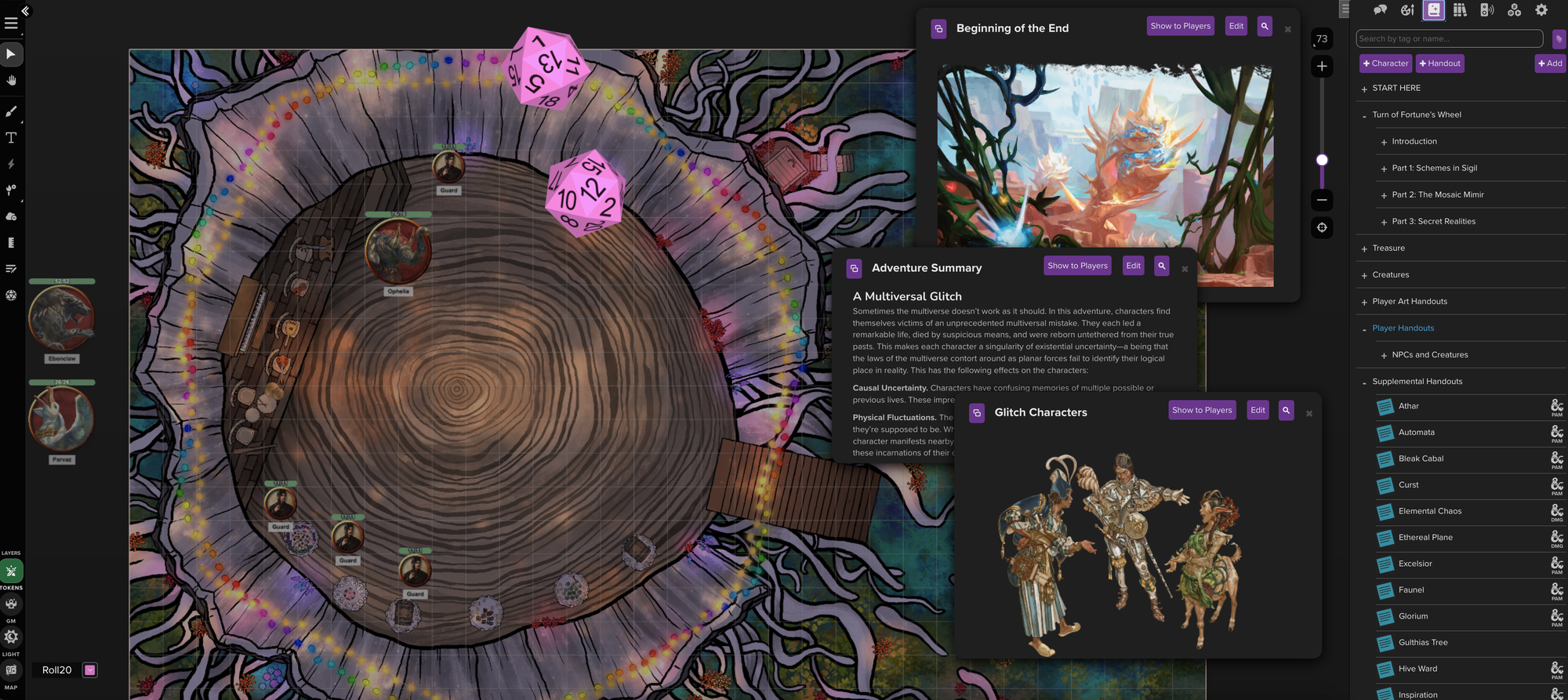Screen dimensions: 1568x700
Task: Open the lightning Effects tool
Action: [x=11, y=164]
